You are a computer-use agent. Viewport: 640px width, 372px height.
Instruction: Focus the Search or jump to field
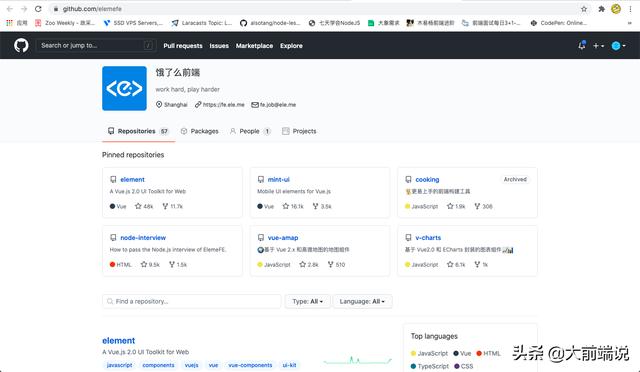[96, 45]
